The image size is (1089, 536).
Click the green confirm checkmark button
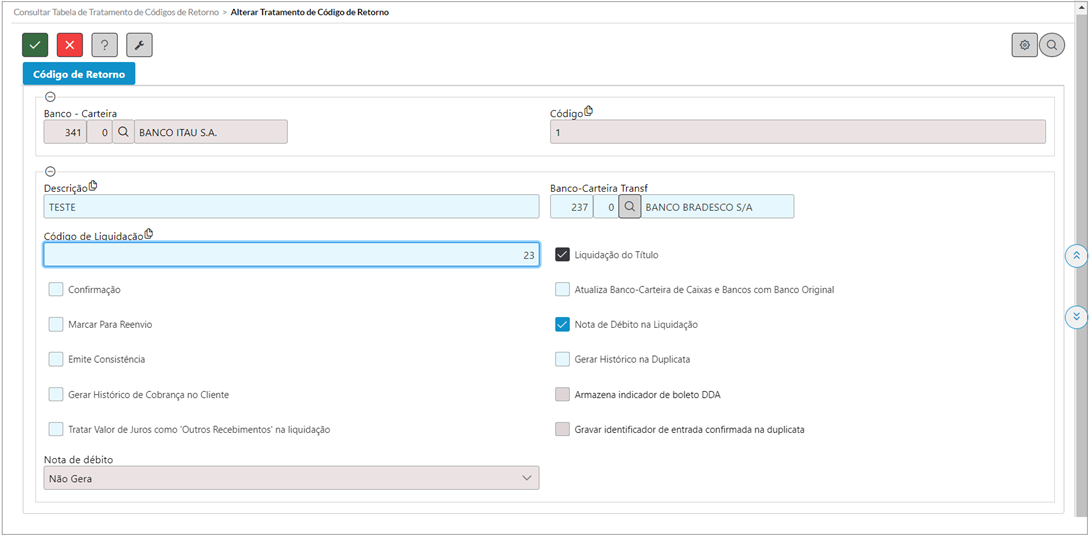(x=35, y=45)
